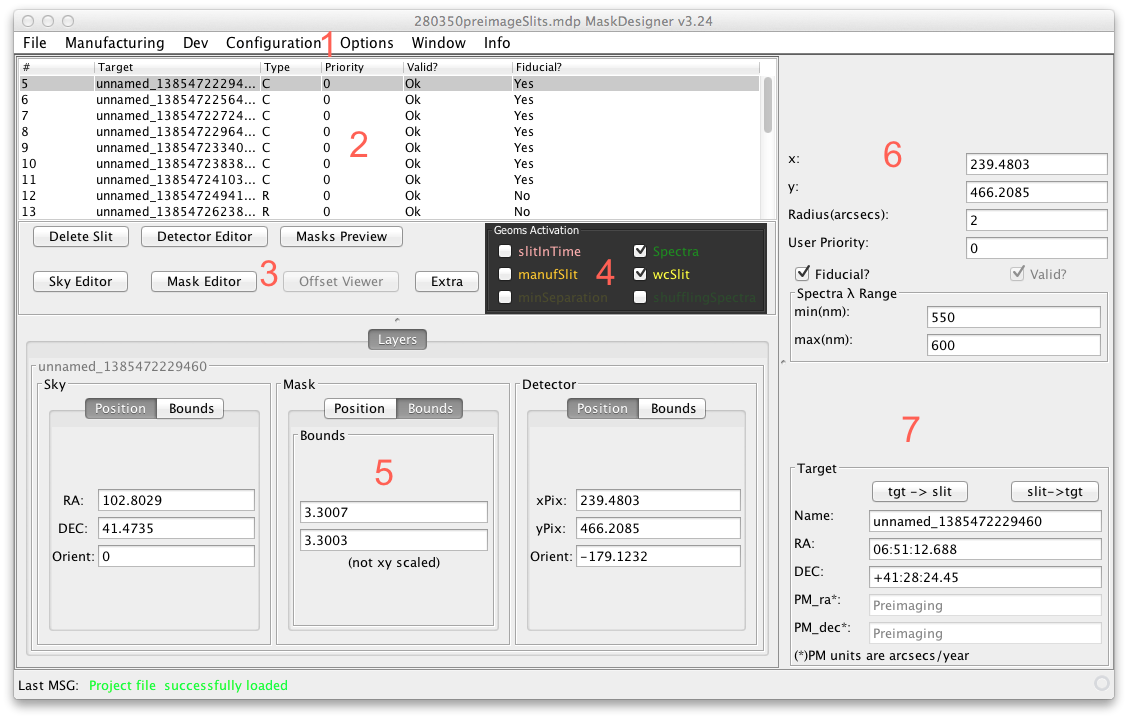Open the Mask Editor
This screenshot has width=1128, height=719.
point(204,281)
